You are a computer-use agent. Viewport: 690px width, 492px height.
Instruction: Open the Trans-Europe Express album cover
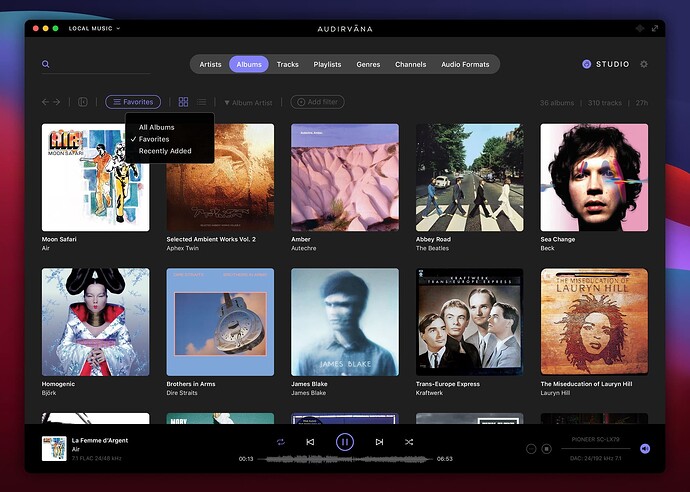470,322
